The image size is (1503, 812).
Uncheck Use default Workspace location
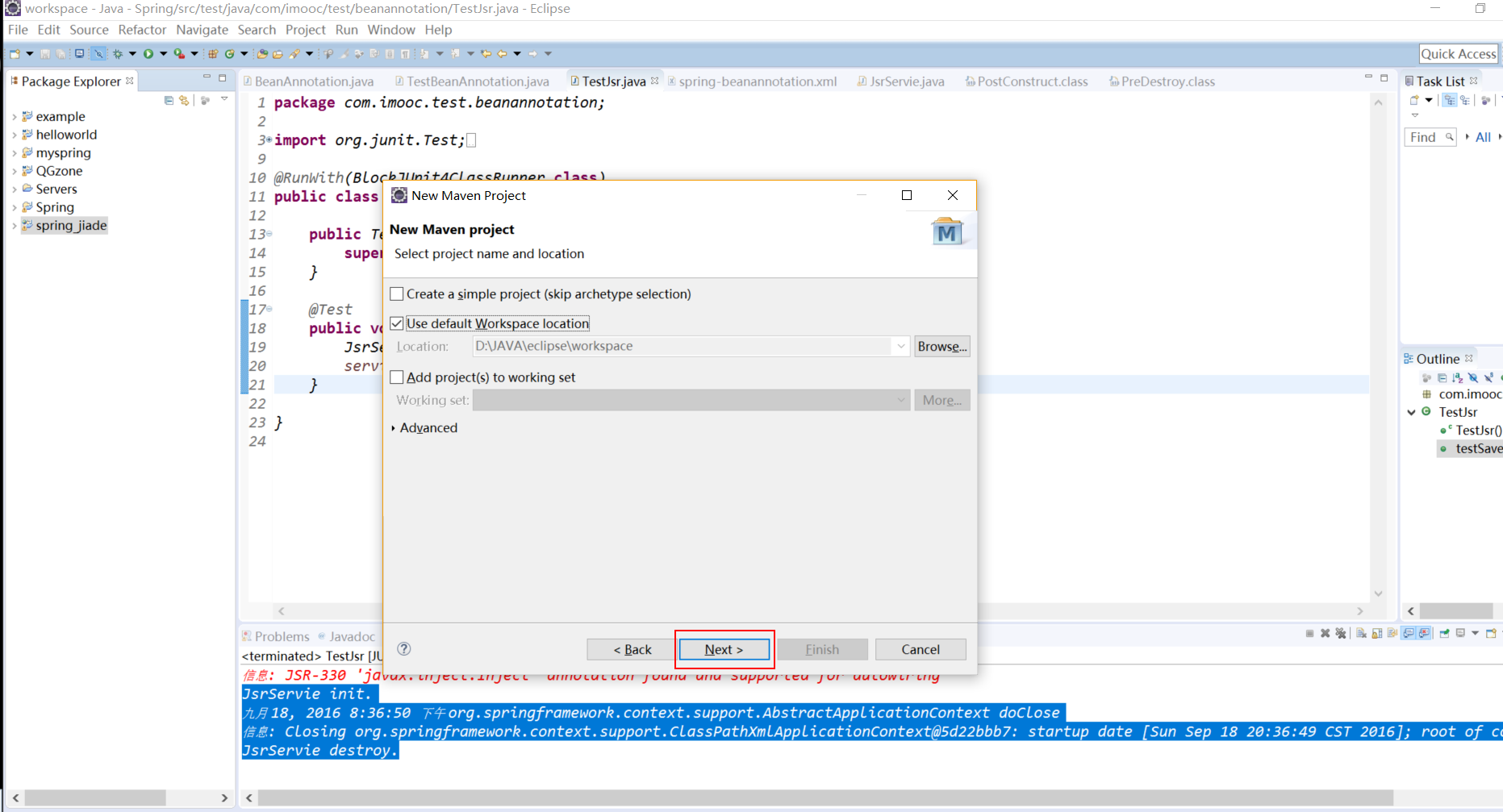click(397, 323)
